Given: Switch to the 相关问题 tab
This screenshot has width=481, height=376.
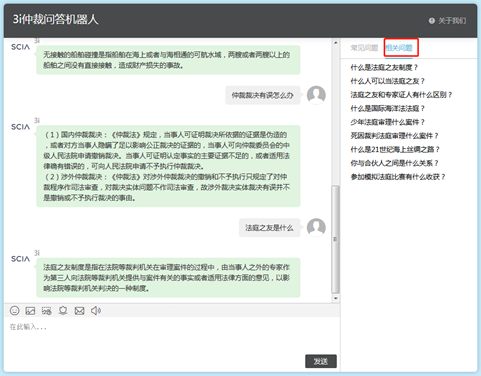Looking at the screenshot, I should click(x=399, y=48).
